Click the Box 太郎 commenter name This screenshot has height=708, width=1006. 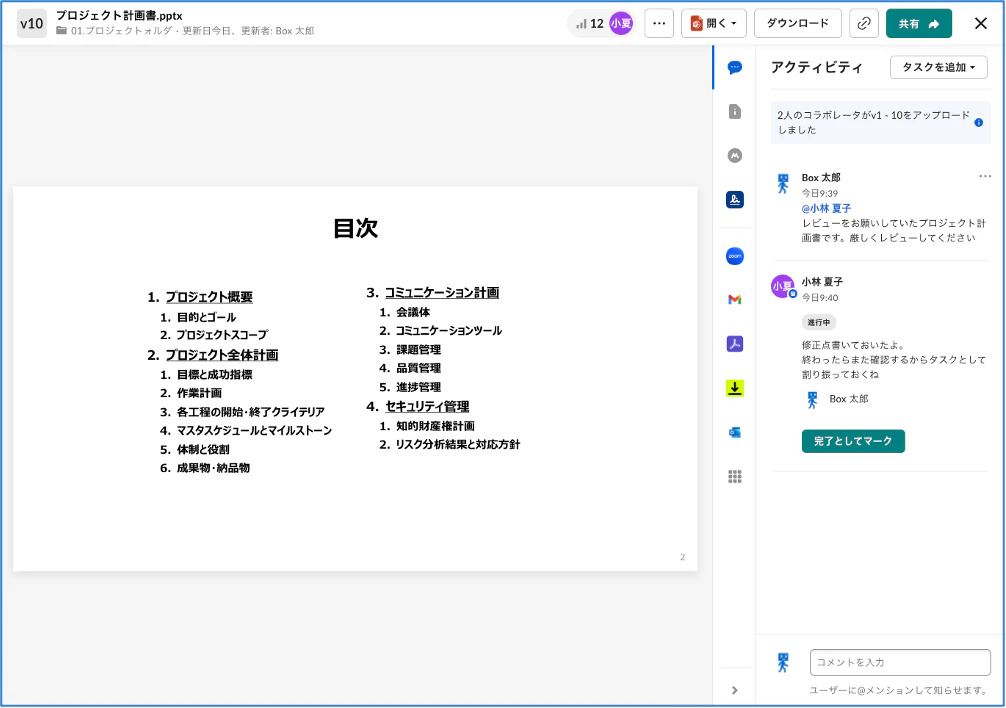821,178
